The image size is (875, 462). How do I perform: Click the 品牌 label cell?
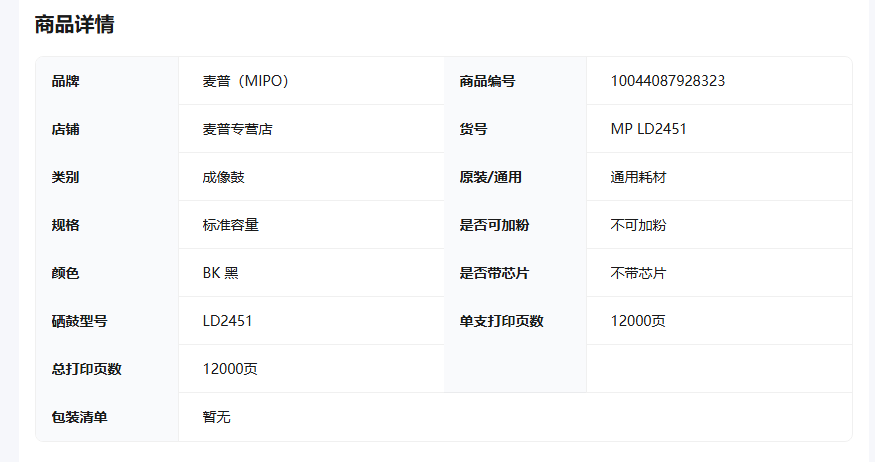(x=107, y=81)
